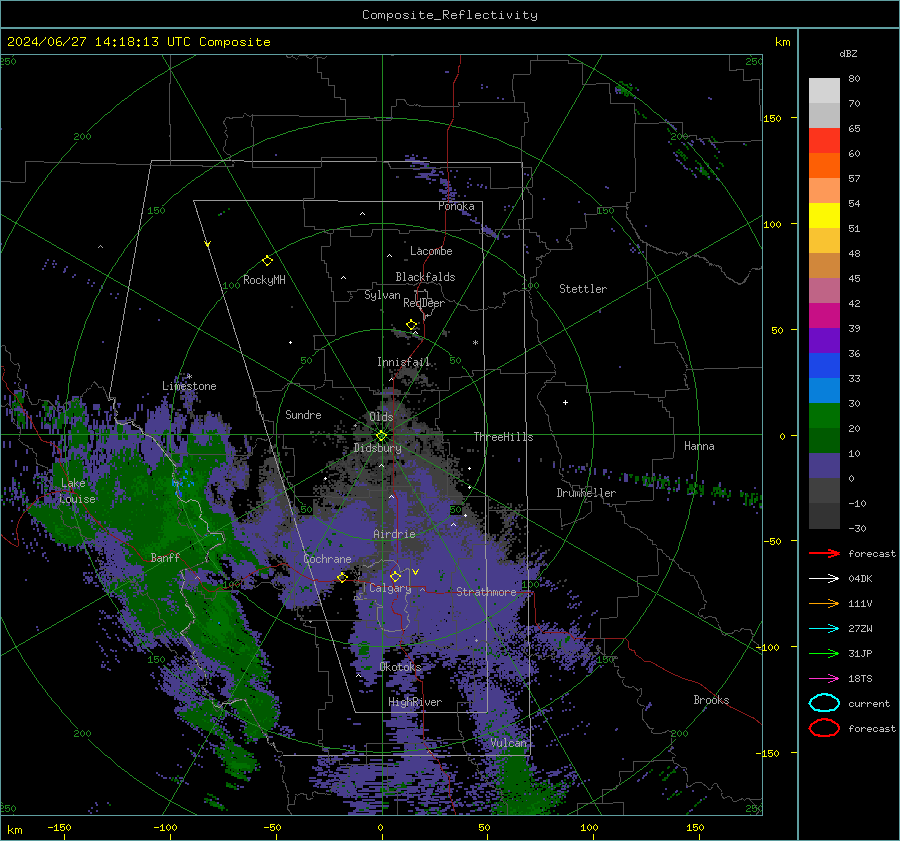Image resolution: width=900 pixels, height=841 pixels.
Task: Click the km unit label at the bottom left
Action: [x=14, y=830]
